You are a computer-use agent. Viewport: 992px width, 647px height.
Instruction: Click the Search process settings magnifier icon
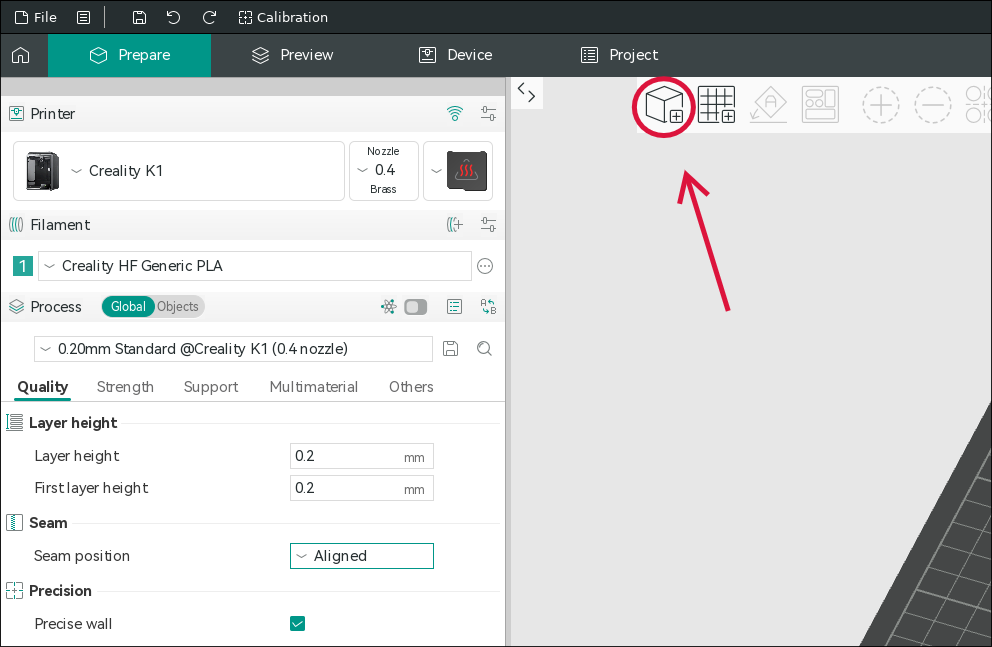(x=485, y=348)
